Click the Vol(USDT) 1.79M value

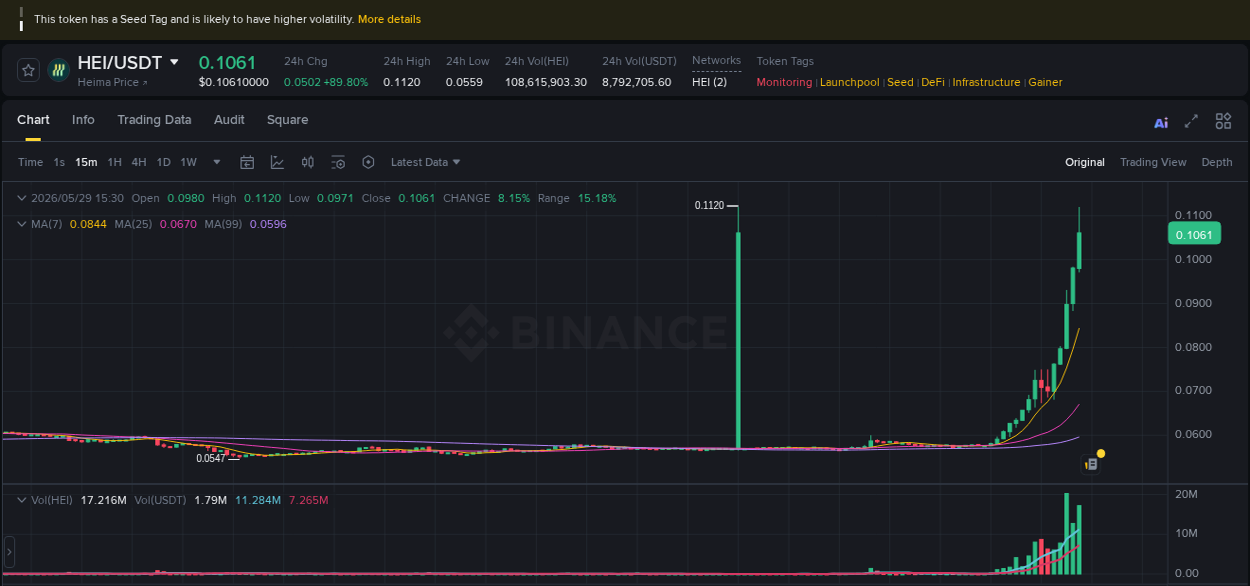coord(210,499)
